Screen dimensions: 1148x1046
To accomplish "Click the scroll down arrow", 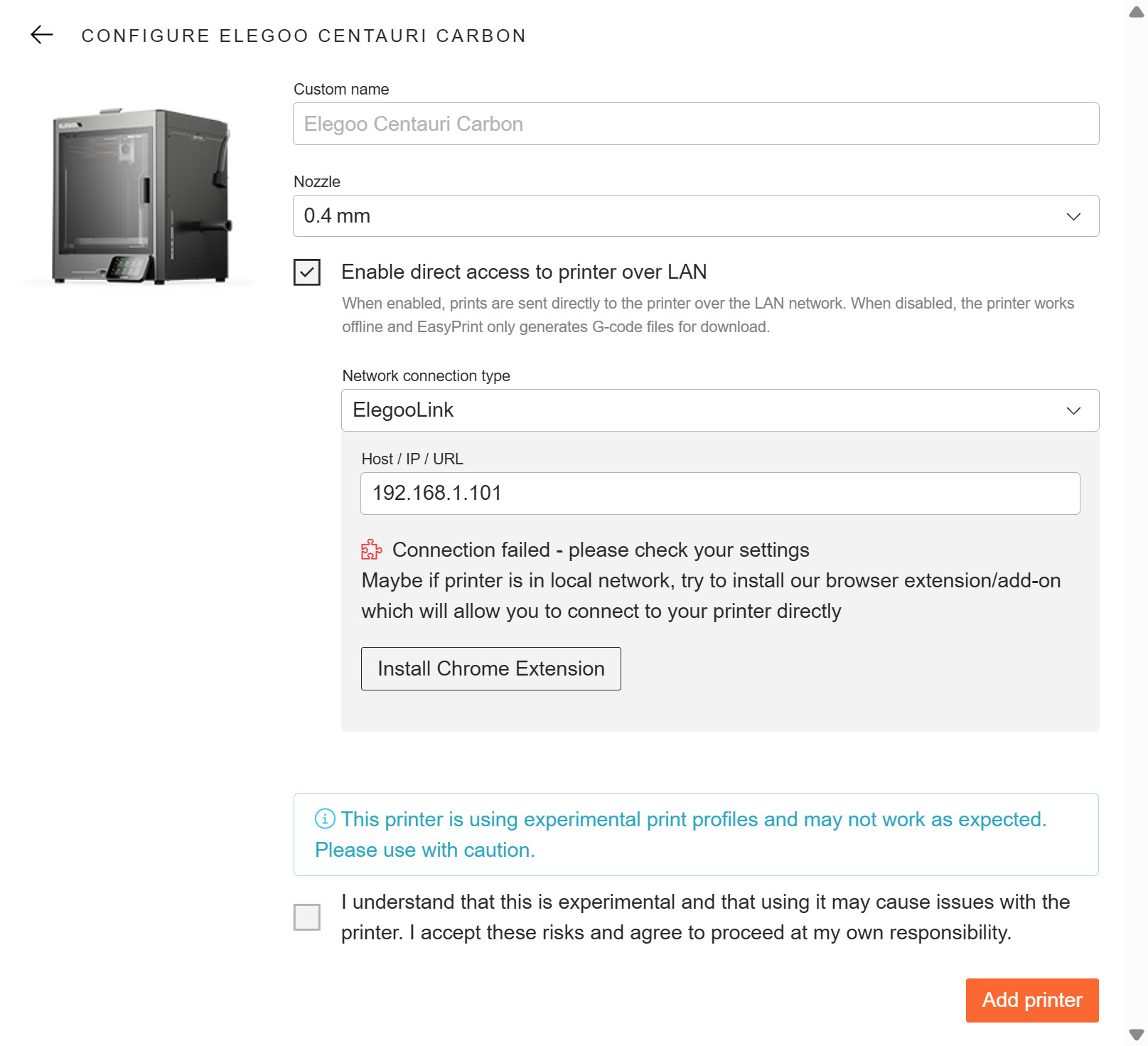I will point(1137,1034).
